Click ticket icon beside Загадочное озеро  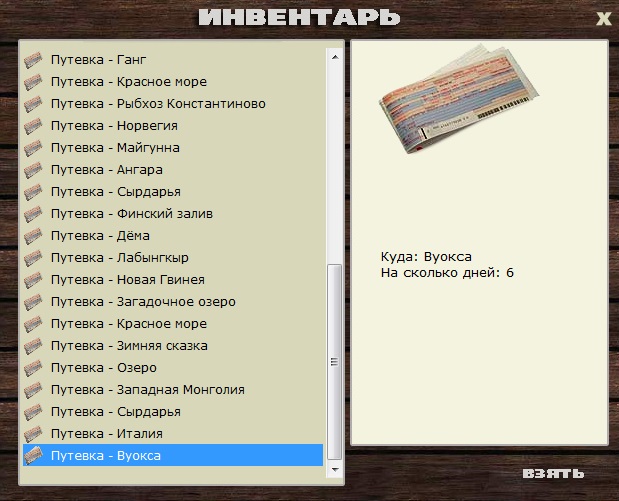click(33, 302)
